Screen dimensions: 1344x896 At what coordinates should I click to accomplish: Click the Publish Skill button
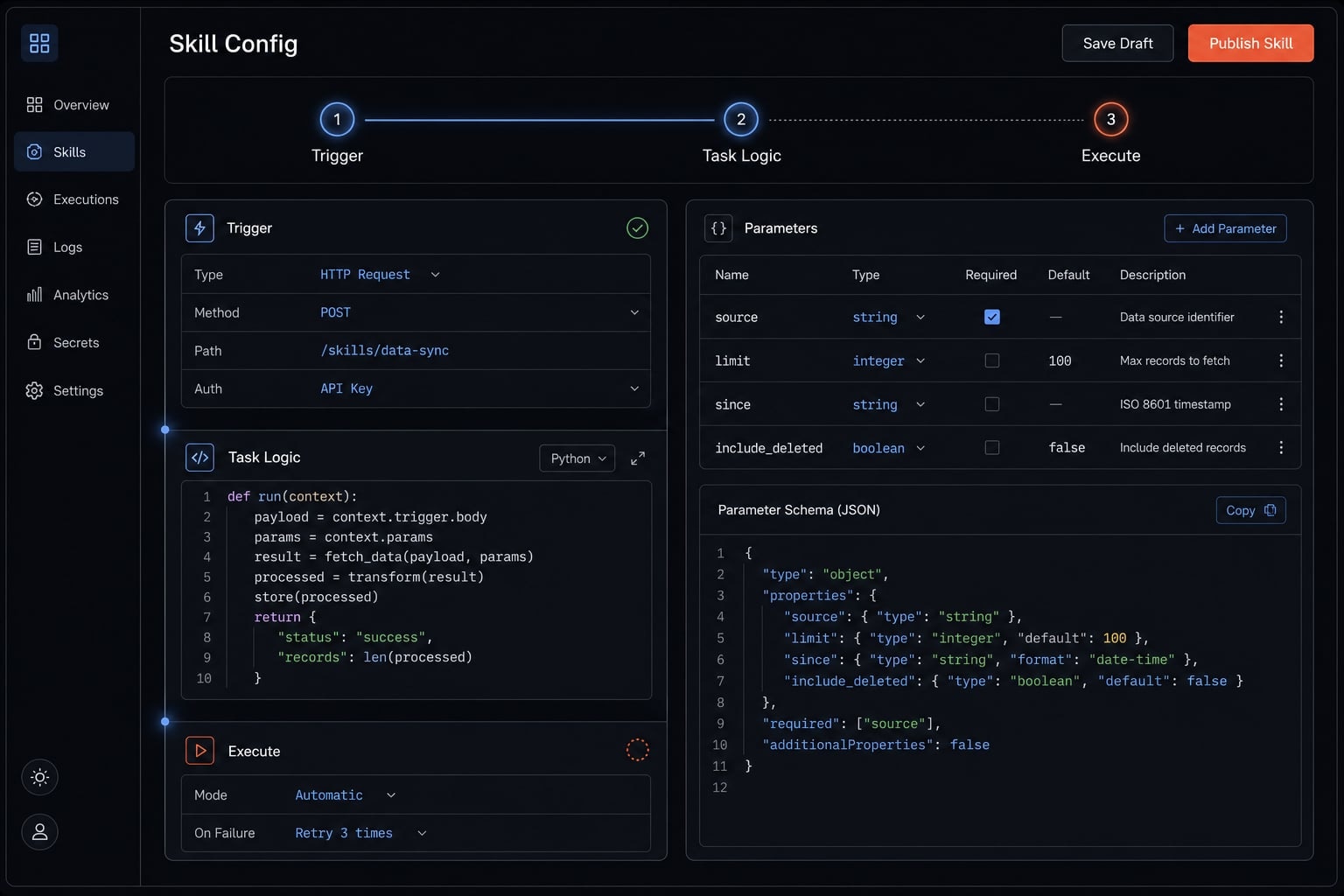1250,43
